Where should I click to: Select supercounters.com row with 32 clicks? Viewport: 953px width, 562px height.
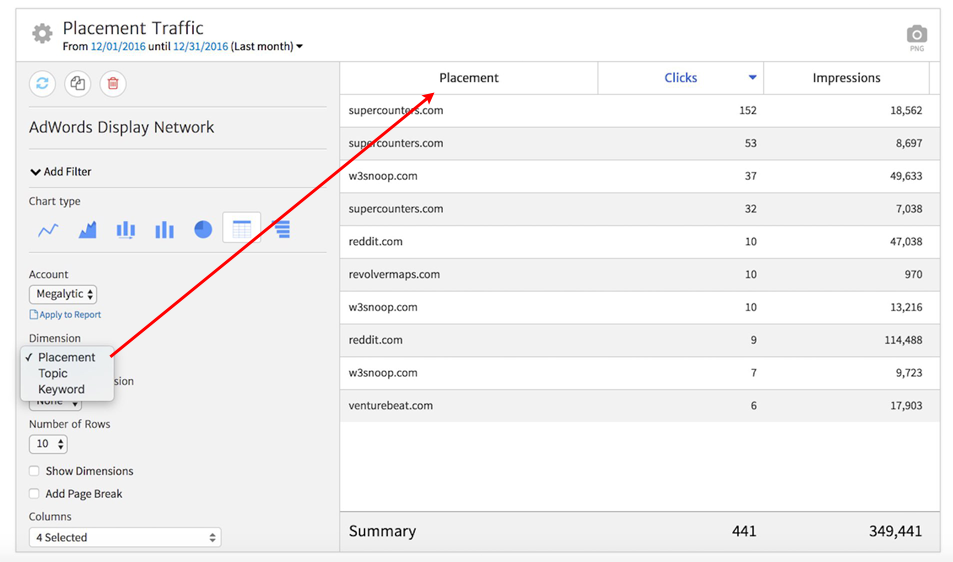point(639,209)
